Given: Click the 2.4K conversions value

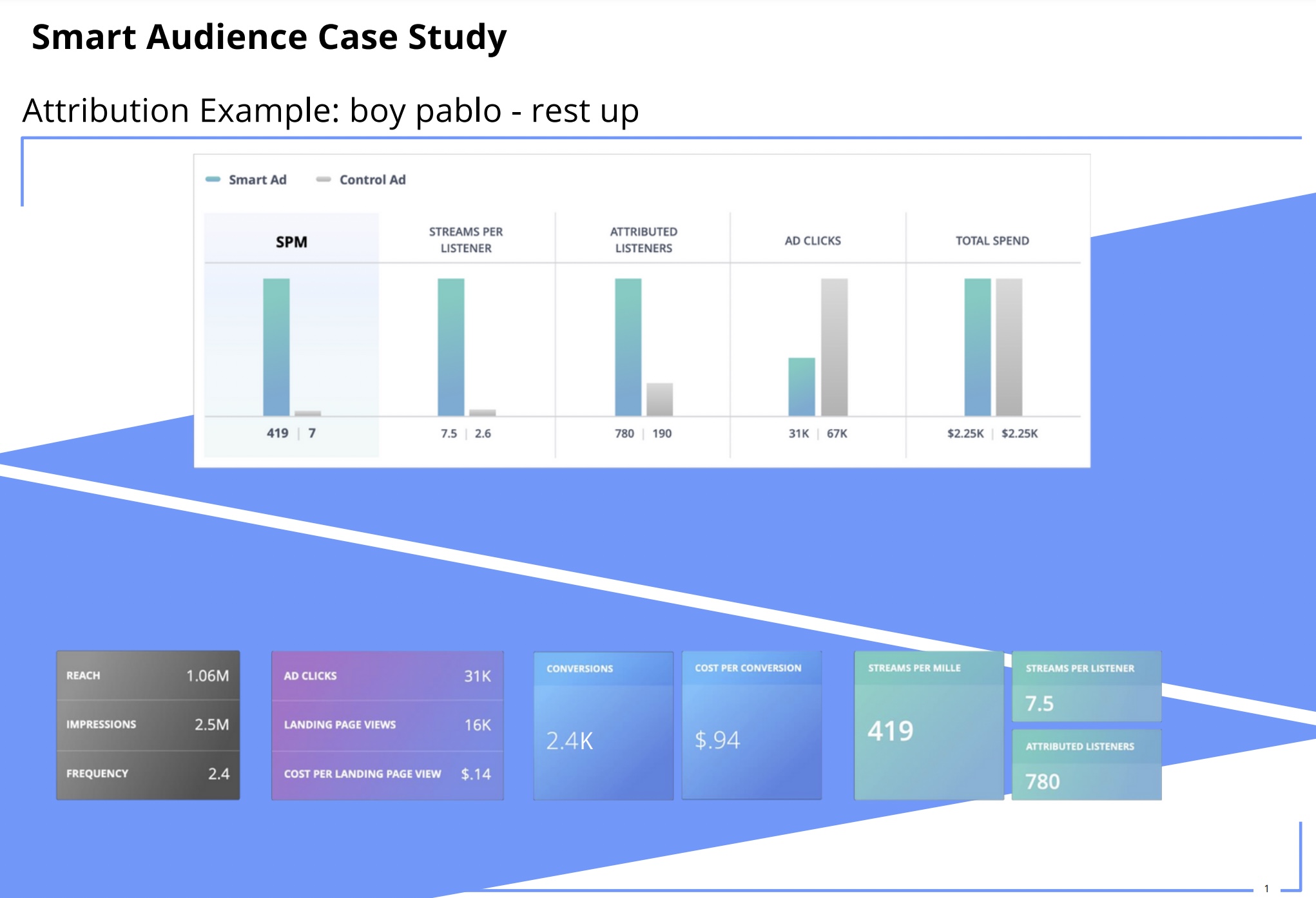Looking at the screenshot, I should (x=570, y=741).
